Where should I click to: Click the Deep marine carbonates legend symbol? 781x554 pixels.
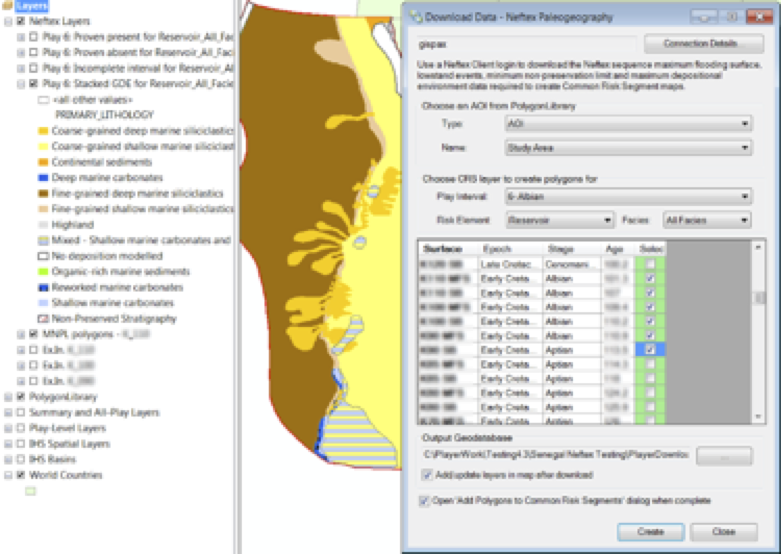point(43,178)
